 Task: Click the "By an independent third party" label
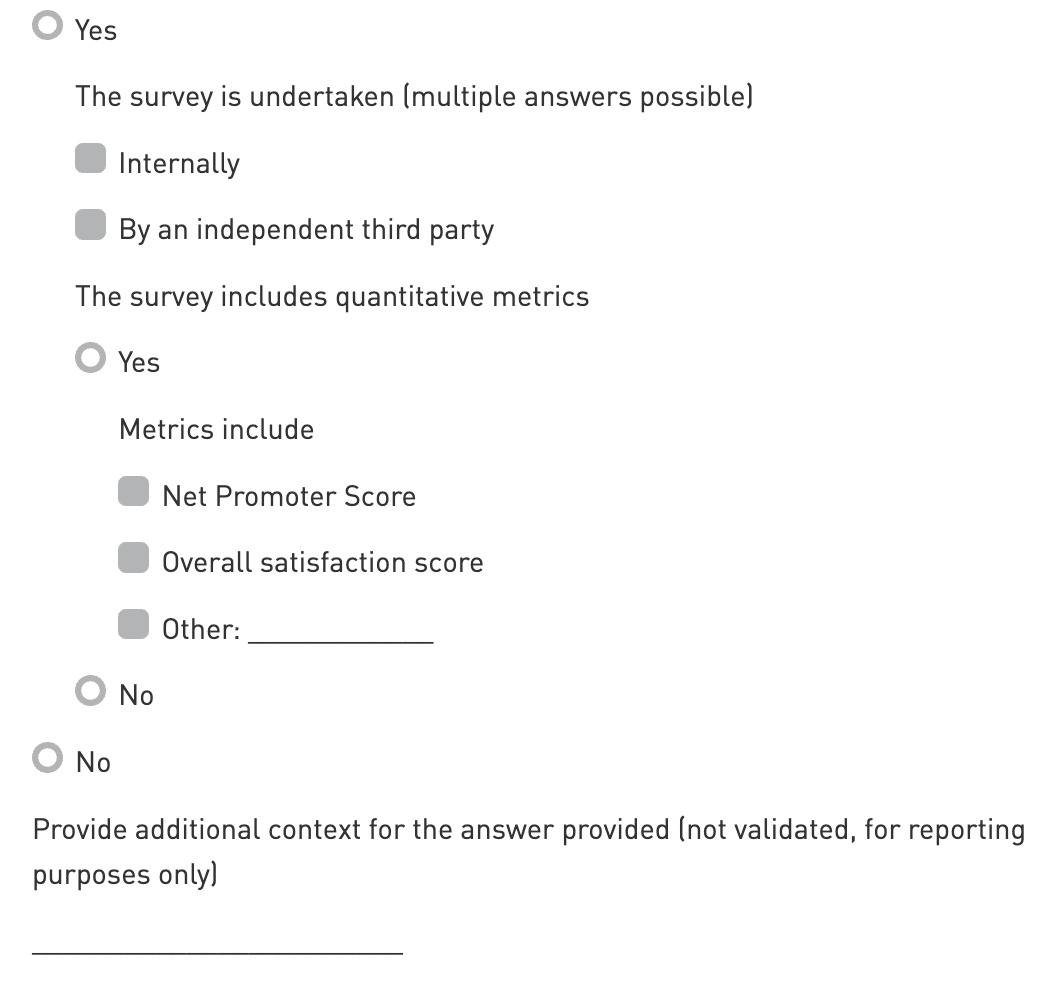pyautogui.click(x=306, y=230)
